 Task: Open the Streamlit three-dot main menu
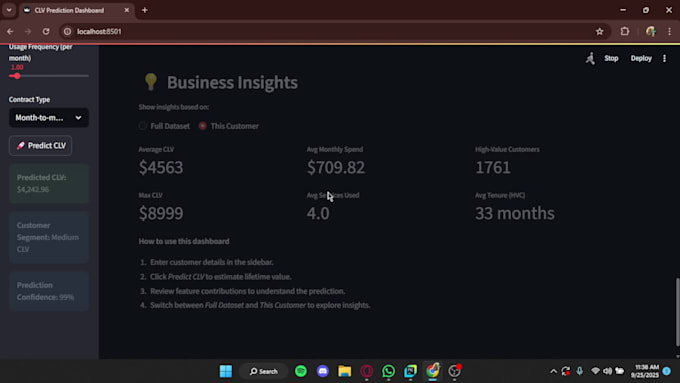click(x=664, y=58)
